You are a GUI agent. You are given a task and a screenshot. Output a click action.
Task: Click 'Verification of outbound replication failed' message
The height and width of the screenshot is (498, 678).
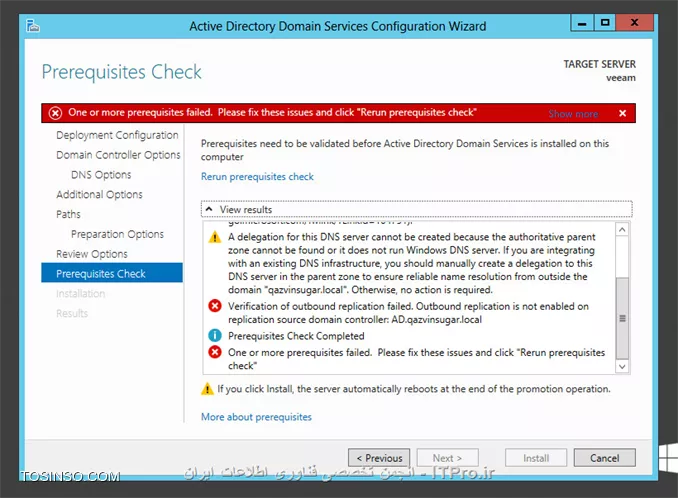point(408,313)
